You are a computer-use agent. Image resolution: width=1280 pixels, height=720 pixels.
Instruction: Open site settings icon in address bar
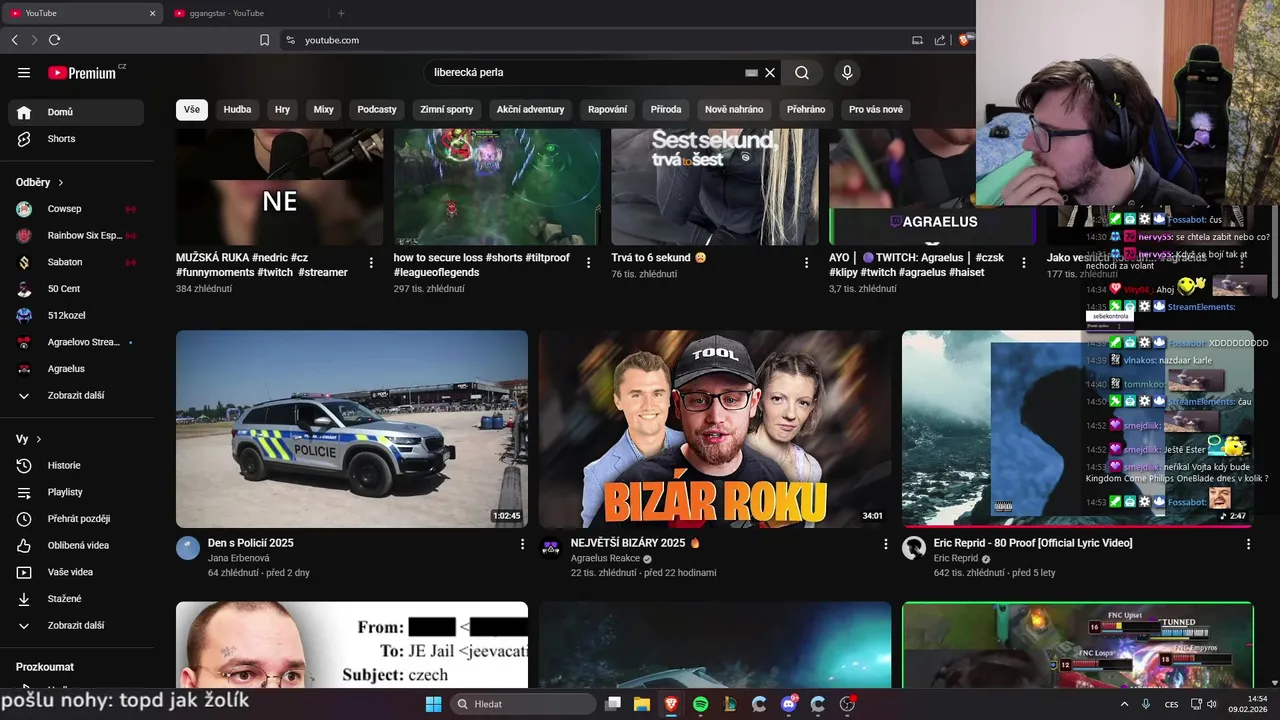290,40
